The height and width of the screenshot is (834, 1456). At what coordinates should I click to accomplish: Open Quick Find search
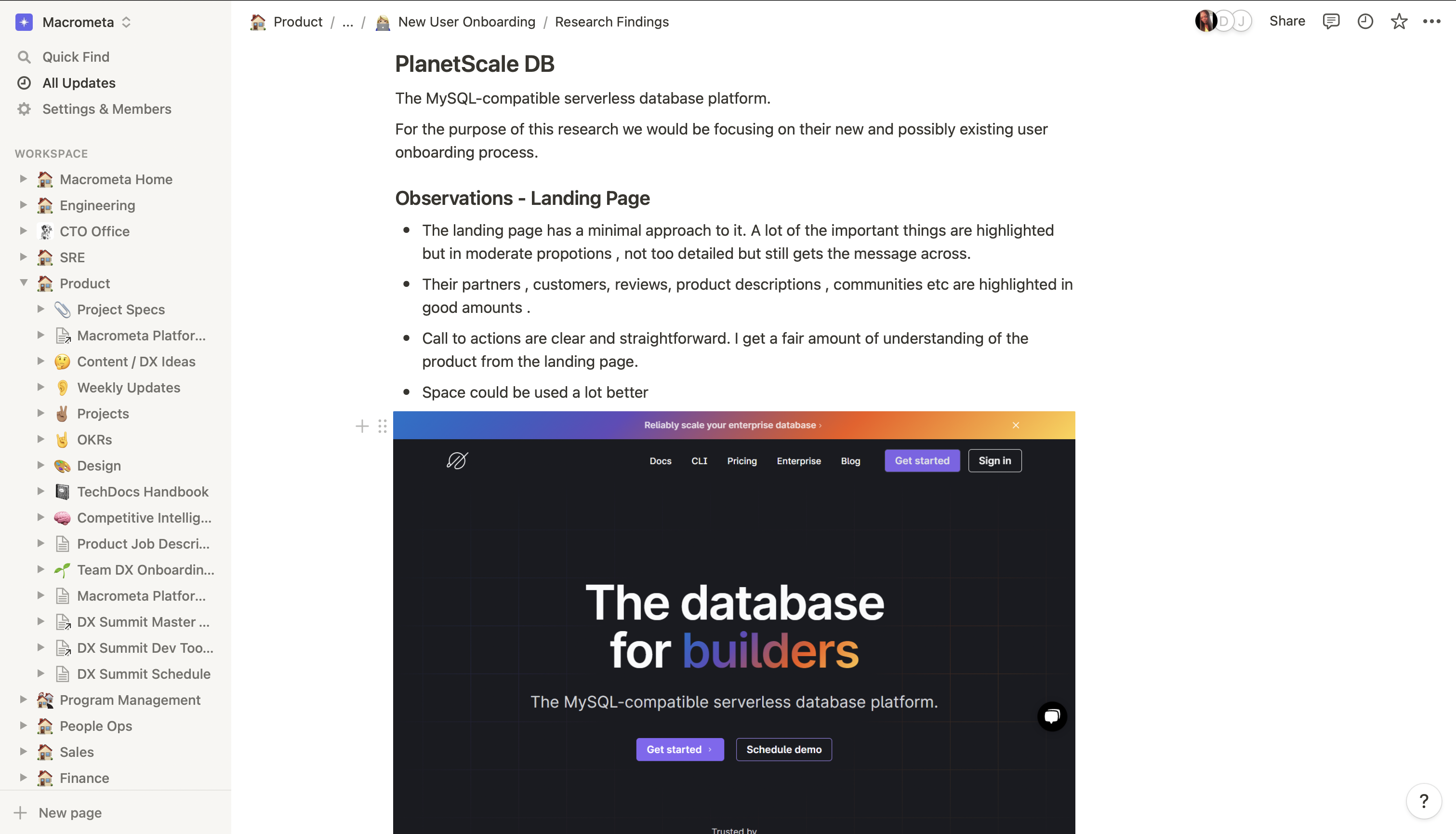76,57
